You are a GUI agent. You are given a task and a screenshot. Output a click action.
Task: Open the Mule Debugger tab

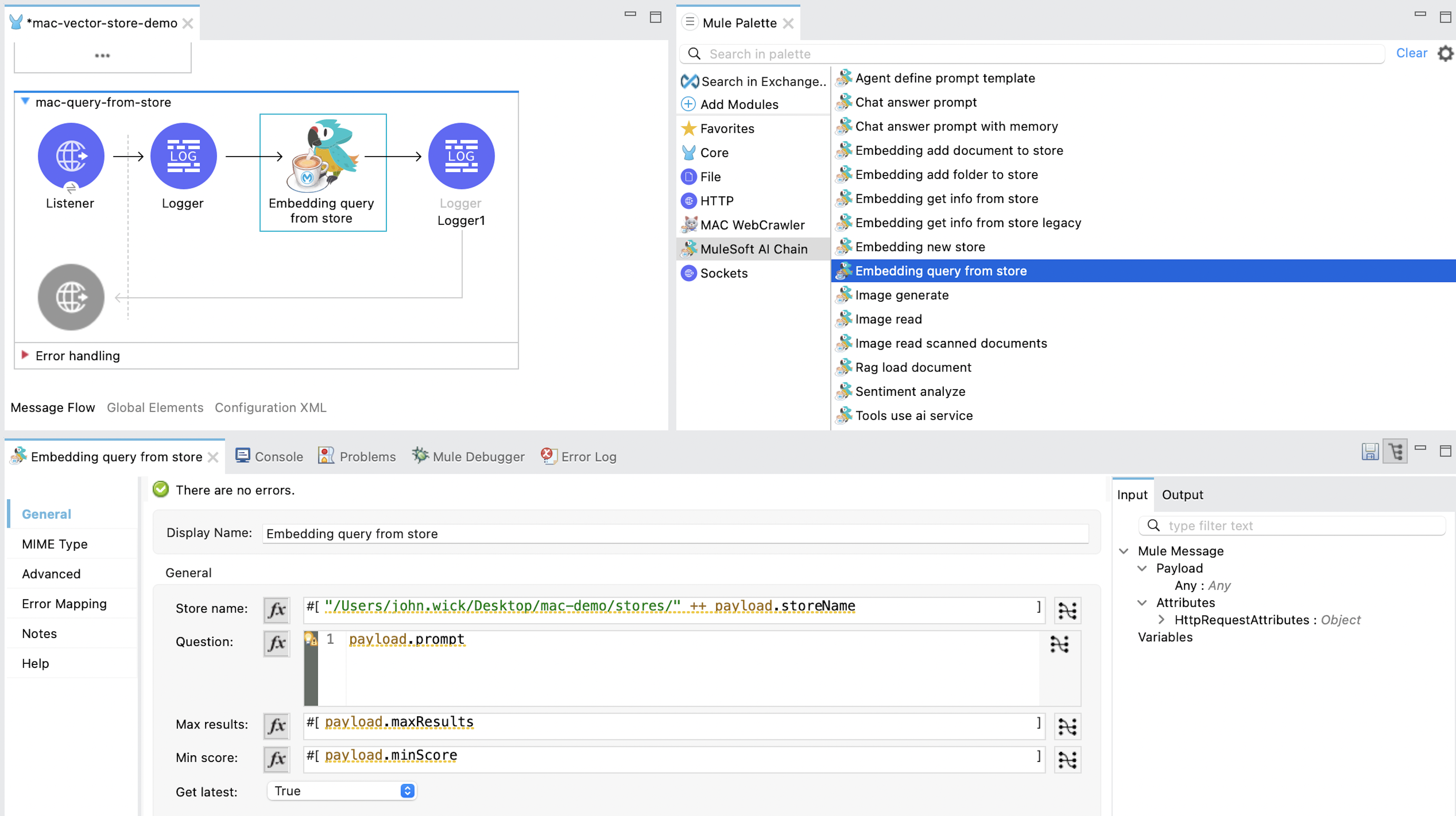pos(468,457)
